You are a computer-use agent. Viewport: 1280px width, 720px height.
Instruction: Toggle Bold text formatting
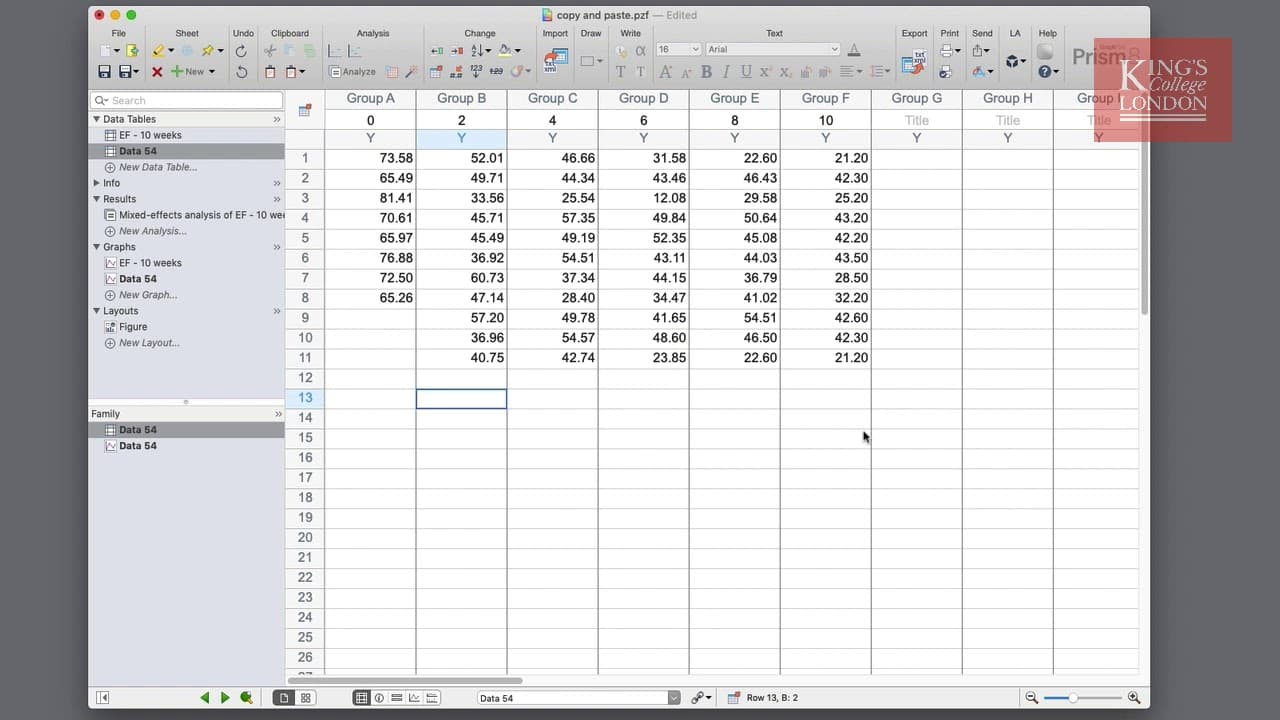tap(706, 72)
